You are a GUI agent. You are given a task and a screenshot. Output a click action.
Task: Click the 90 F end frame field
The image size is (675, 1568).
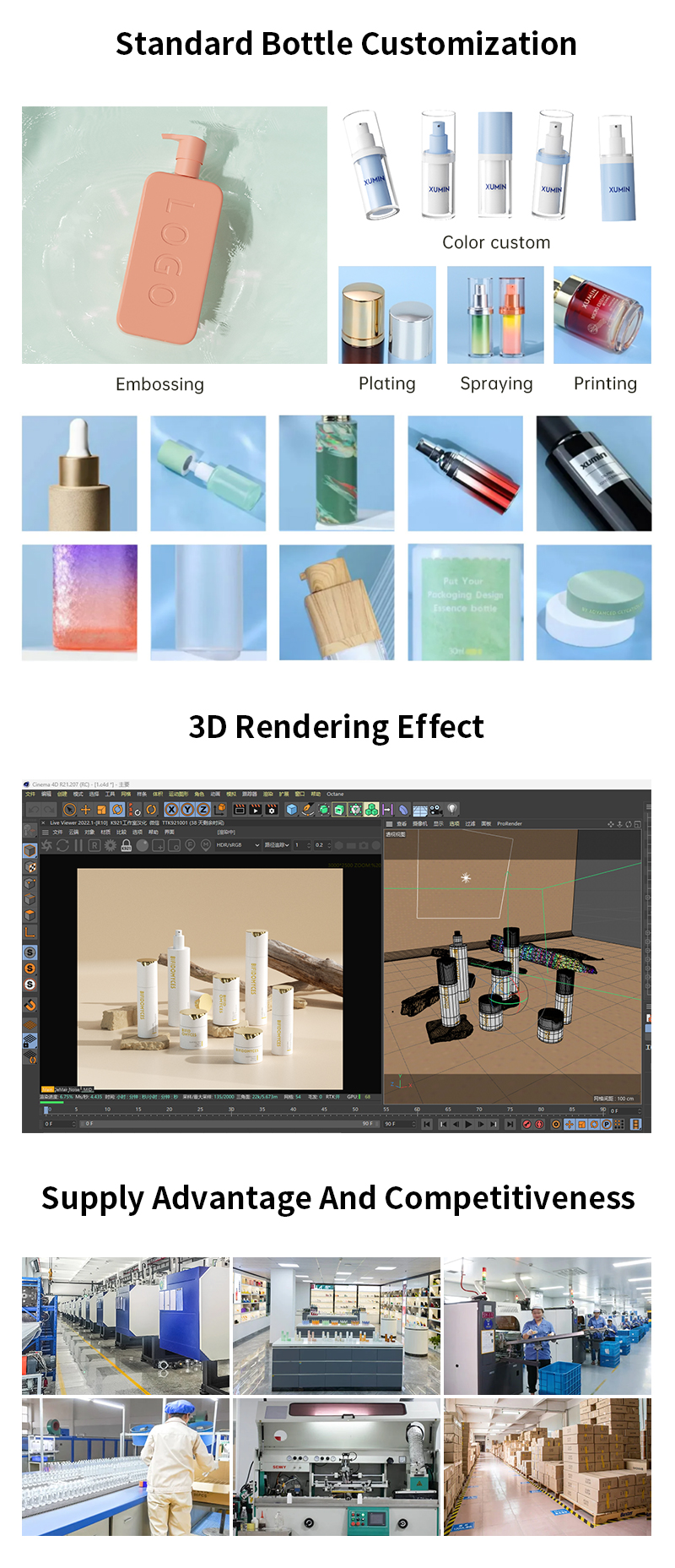point(401,1124)
